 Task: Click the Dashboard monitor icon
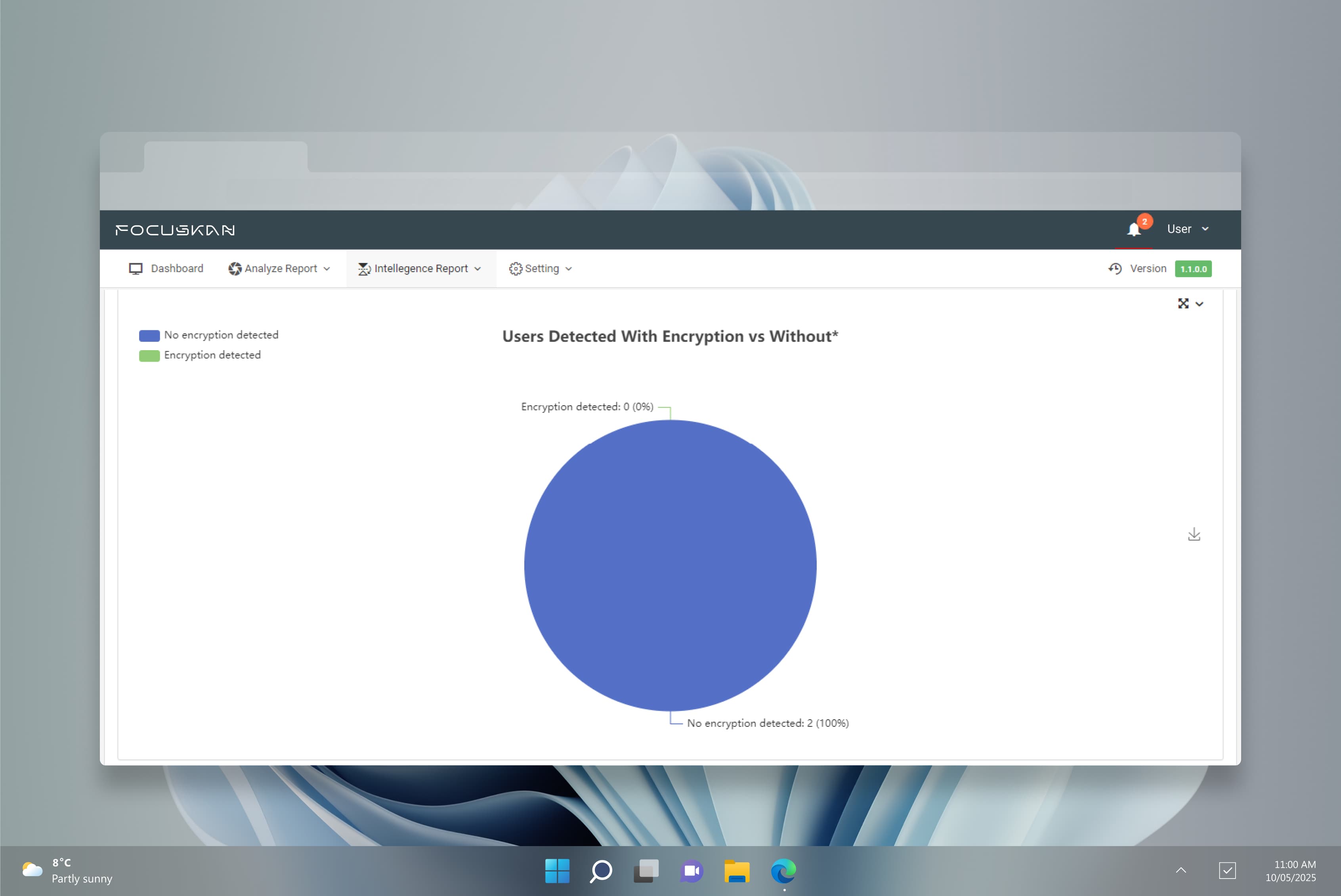pyautogui.click(x=136, y=269)
